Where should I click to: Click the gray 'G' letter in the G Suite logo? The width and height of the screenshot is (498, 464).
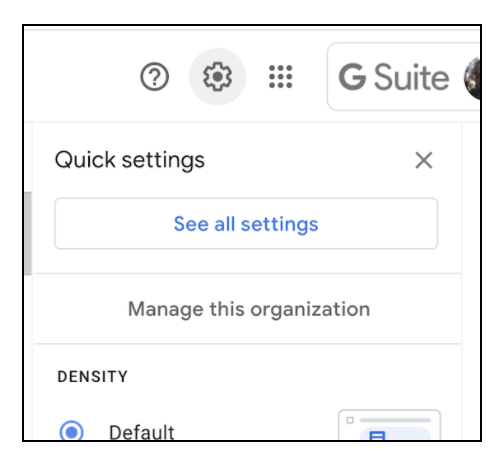(352, 77)
